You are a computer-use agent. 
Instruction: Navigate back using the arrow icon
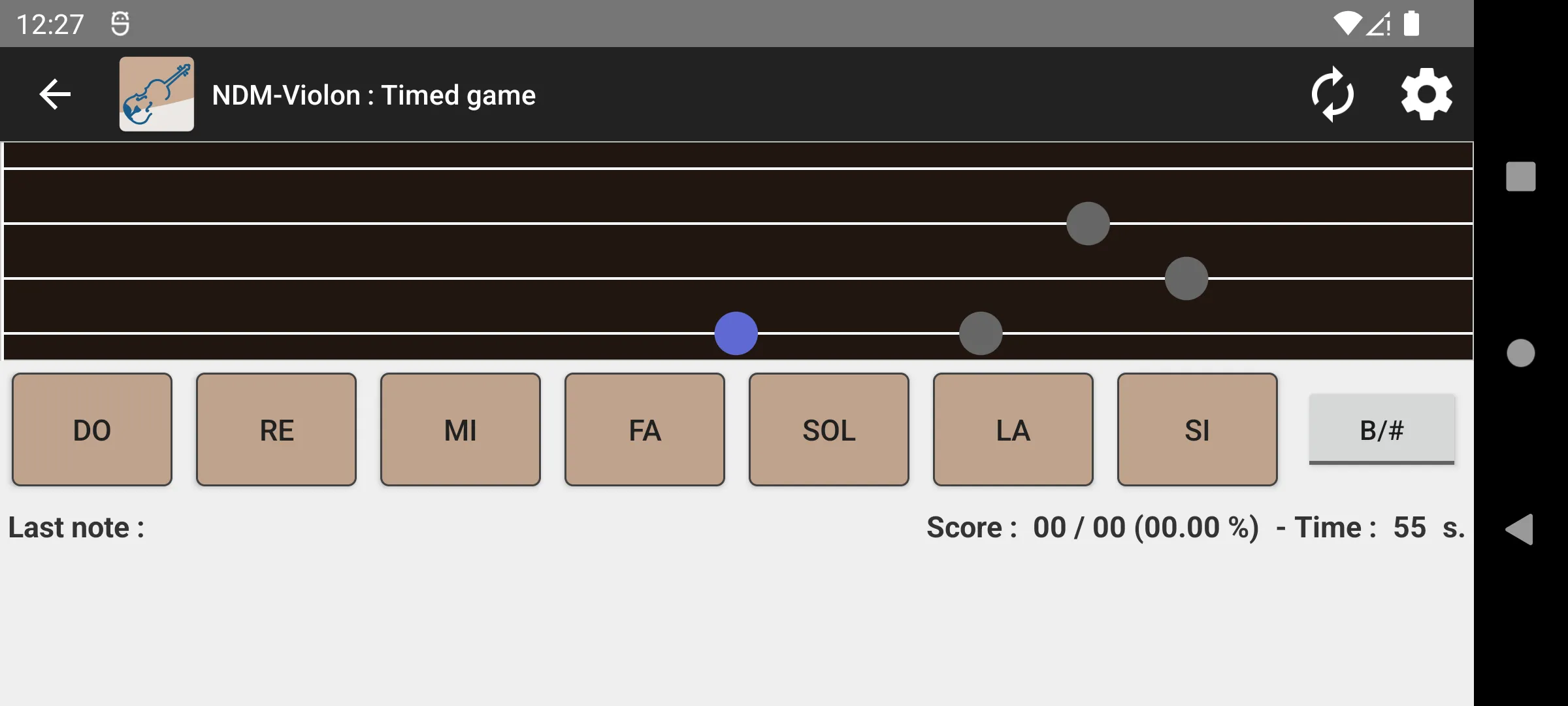(x=55, y=94)
